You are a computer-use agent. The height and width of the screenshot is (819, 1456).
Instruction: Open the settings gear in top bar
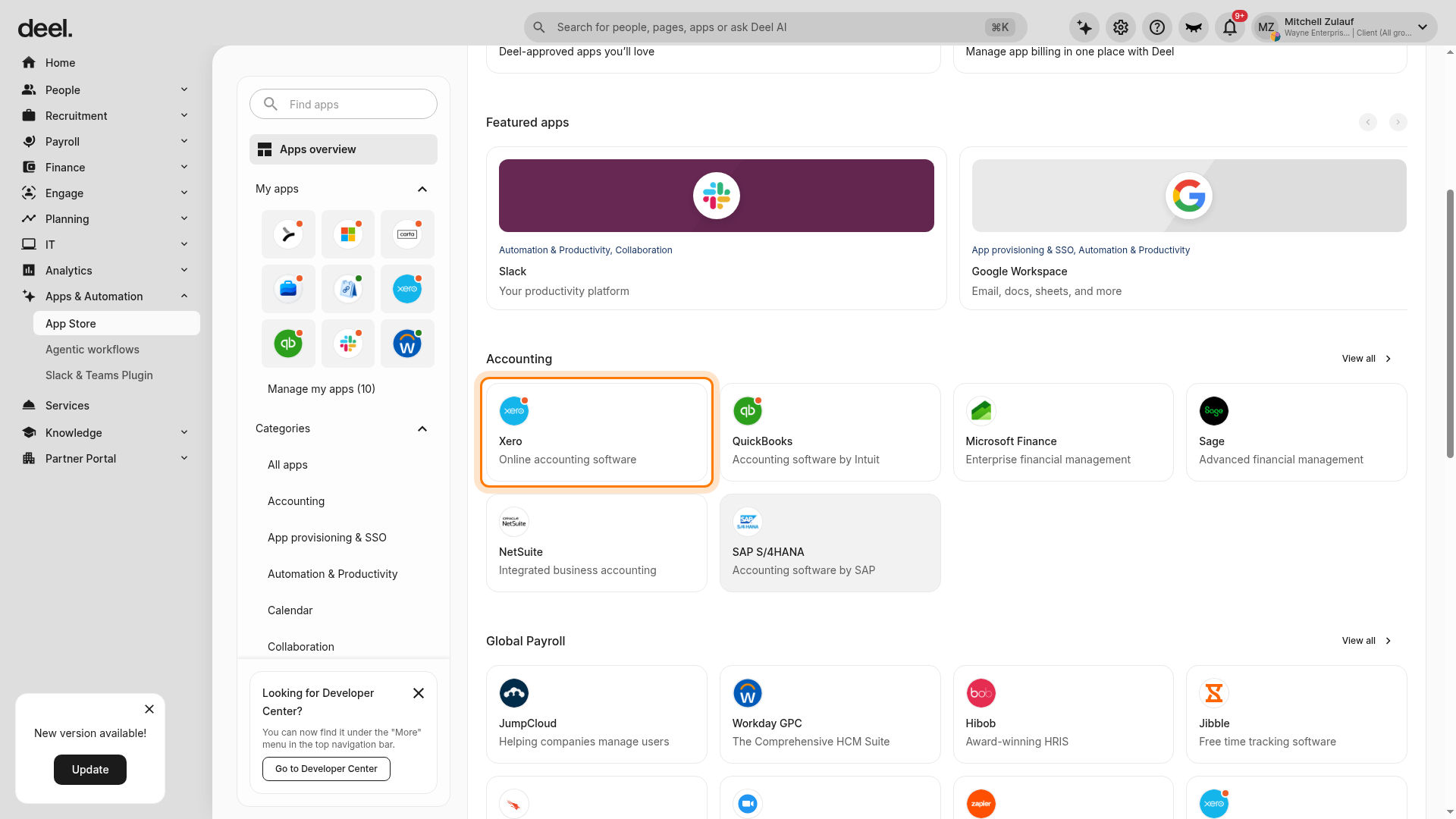[1121, 27]
